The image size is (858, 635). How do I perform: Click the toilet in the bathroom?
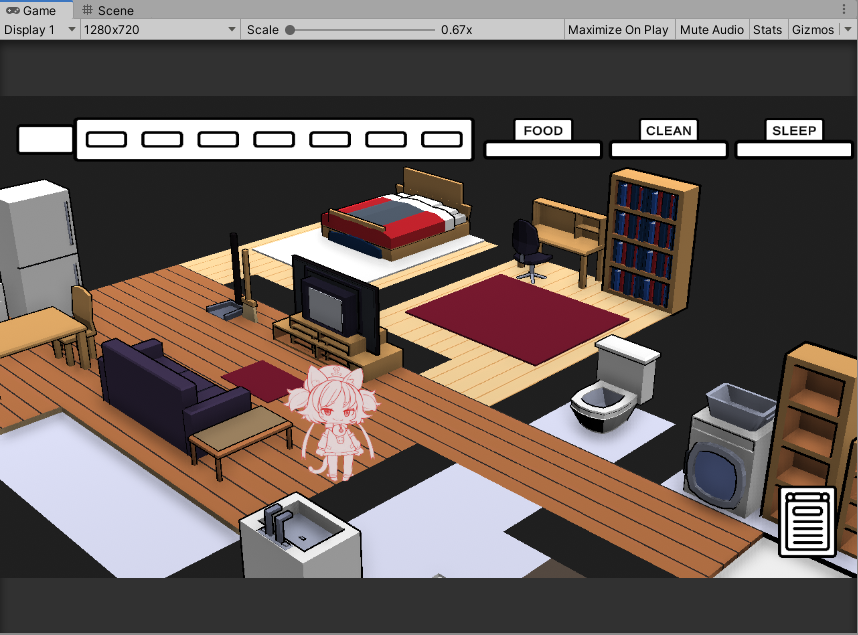[x=614, y=384]
